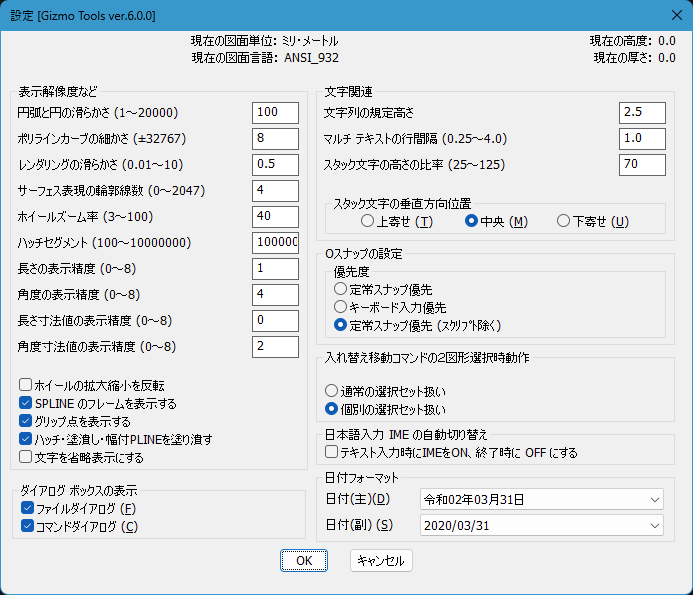
Task: Select 上寄せ (T) radio button
Action: [x=368, y=221]
